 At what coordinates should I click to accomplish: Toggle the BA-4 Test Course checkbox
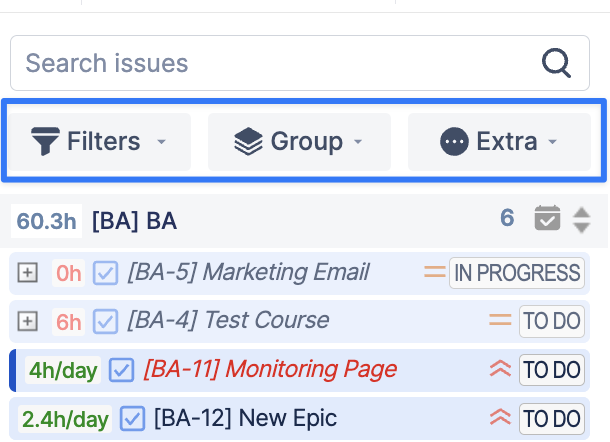coord(105,321)
